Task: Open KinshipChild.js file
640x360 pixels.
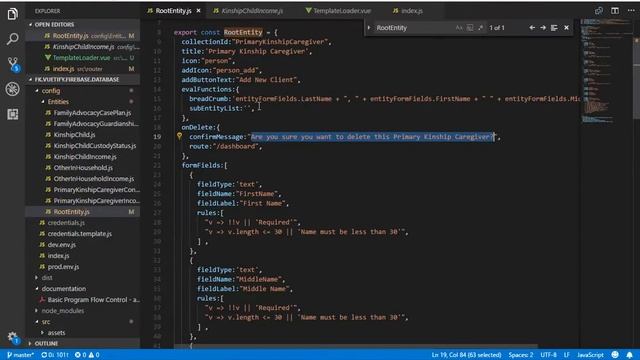Action: pyautogui.click(x=74, y=135)
